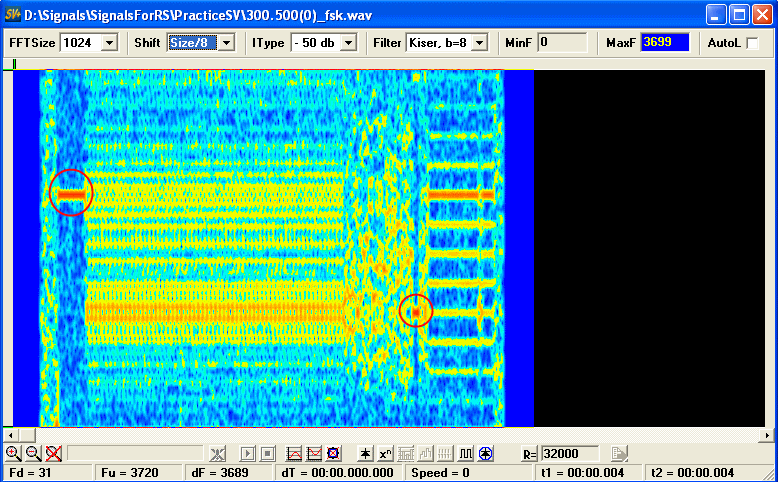Click the crossed-out red reset zoom icon
Viewport: 778px width, 482px height.
coord(53,453)
